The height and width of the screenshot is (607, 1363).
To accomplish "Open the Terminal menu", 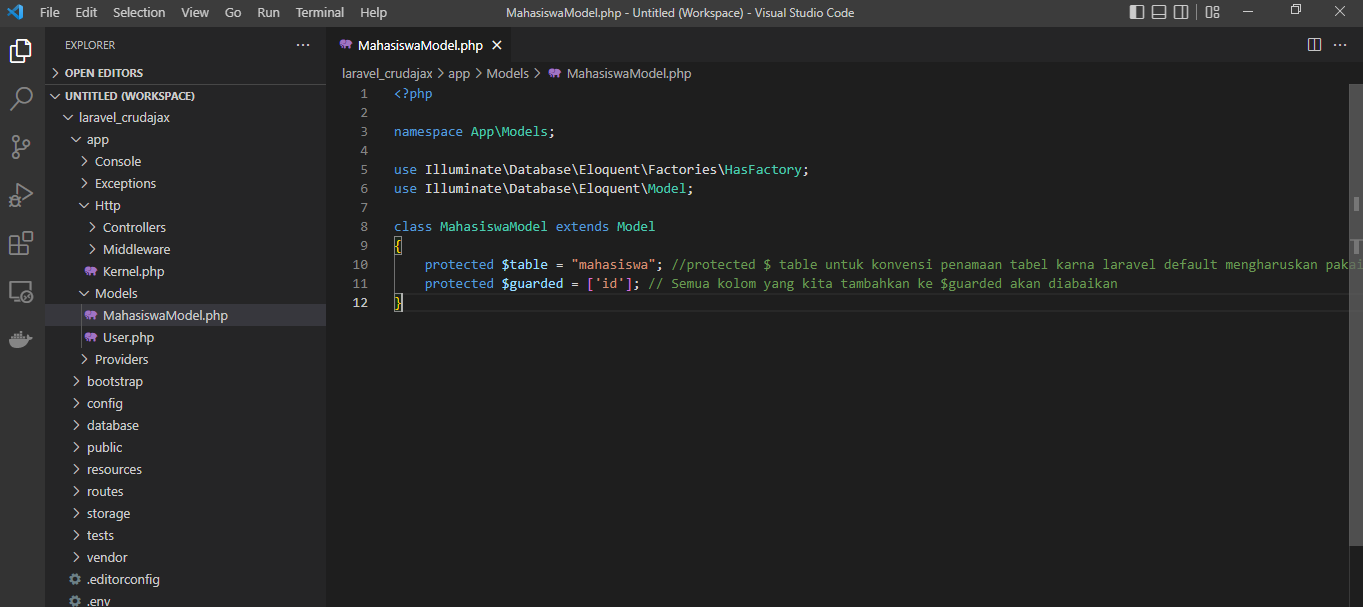I will [319, 12].
